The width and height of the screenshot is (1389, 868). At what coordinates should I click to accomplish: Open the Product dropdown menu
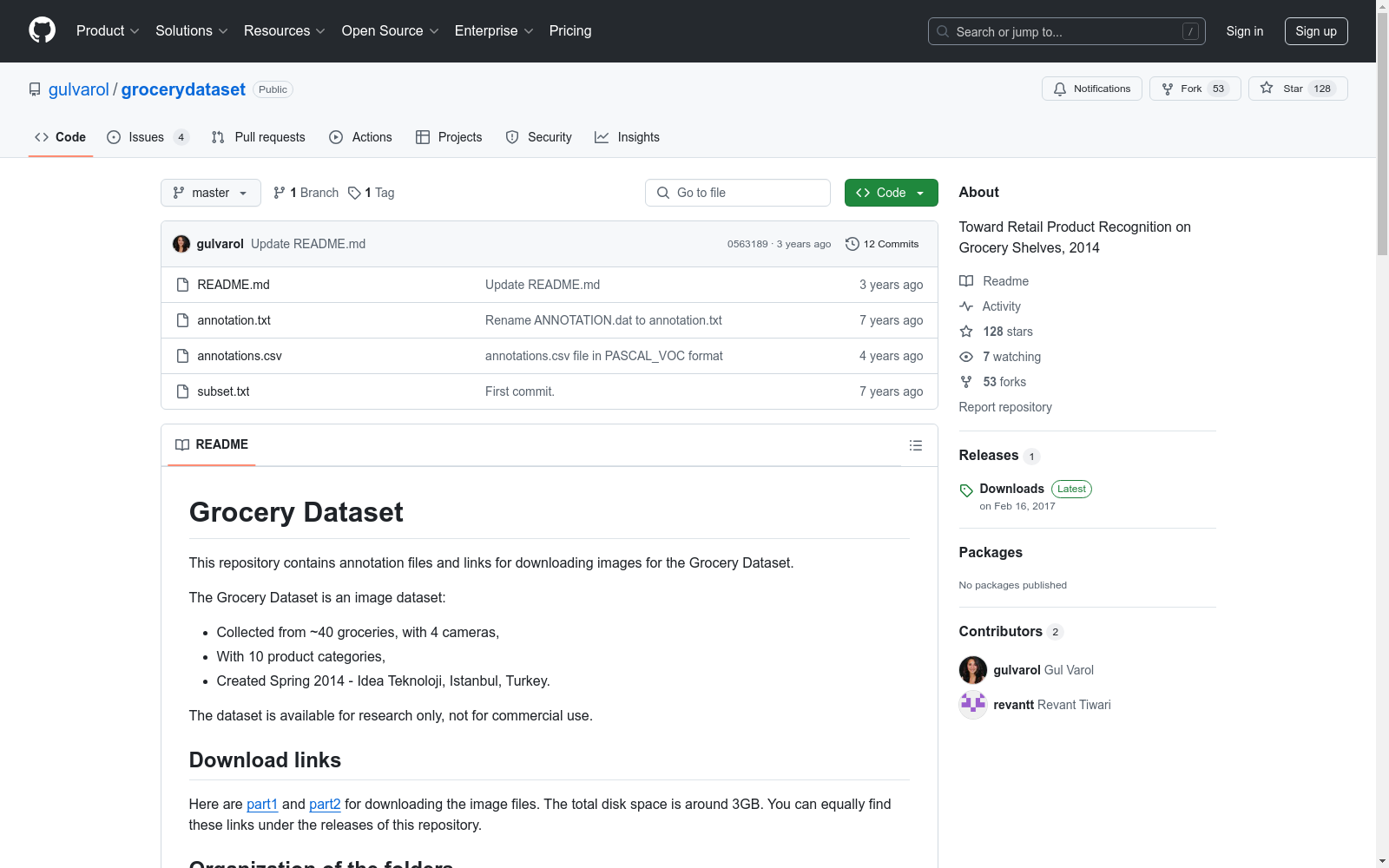click(x=108, y=30)
